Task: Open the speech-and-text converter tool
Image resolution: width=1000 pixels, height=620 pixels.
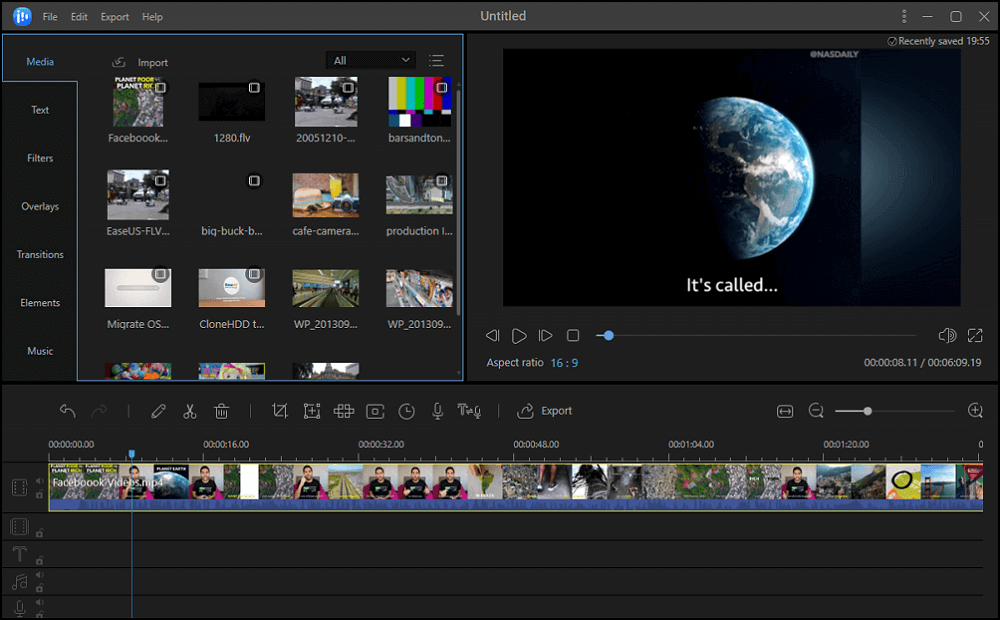Action: (x=469, y=411)
